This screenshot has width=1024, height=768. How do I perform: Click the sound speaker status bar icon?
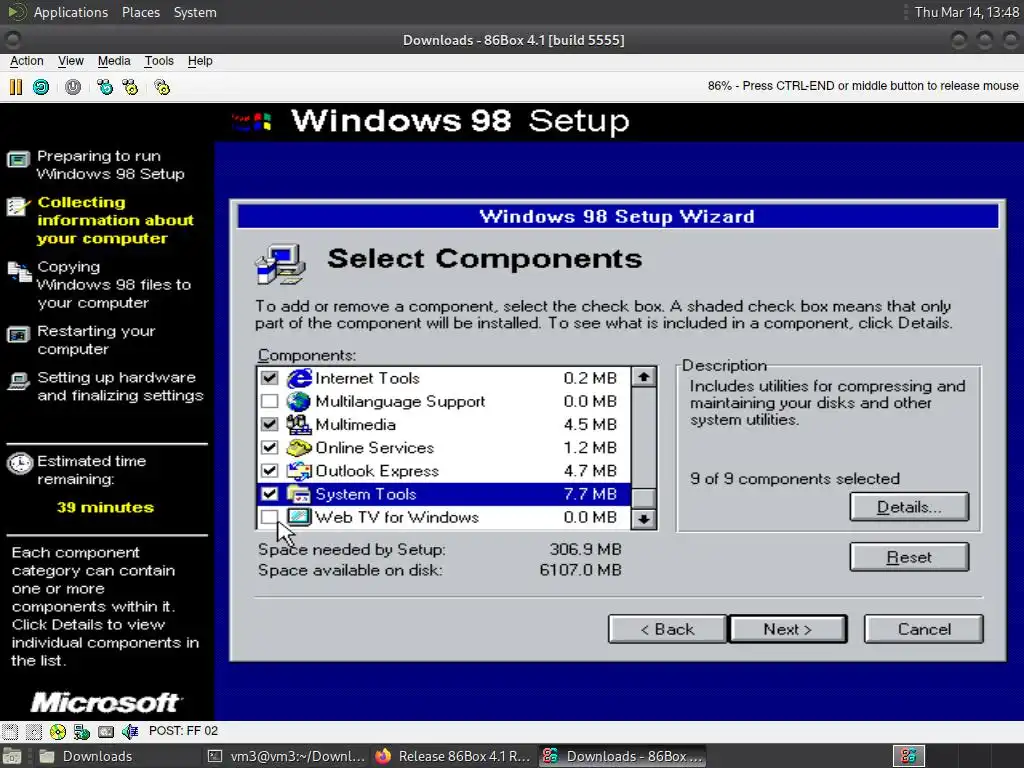[130, 731]
